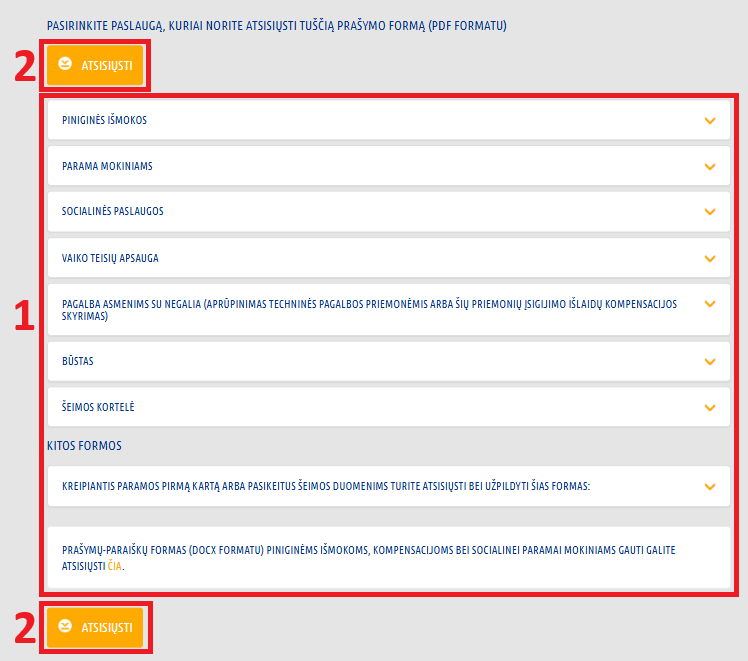Open the orange ČIA link
This screenshot has height=661, width=748.
tap(114, 566)
